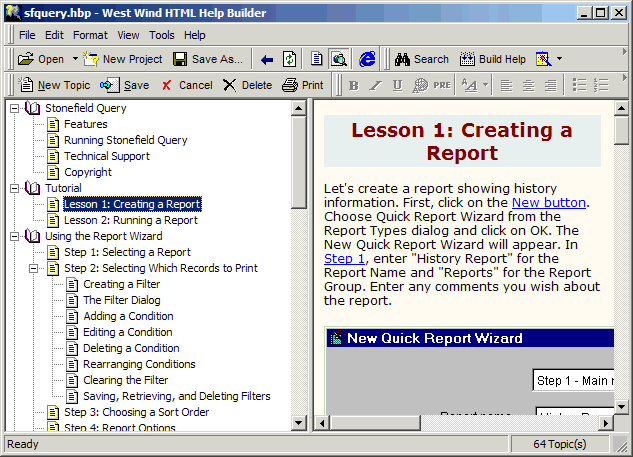Click the Open project toolbar button
This screenshot has width=633, height=457.
41,59
